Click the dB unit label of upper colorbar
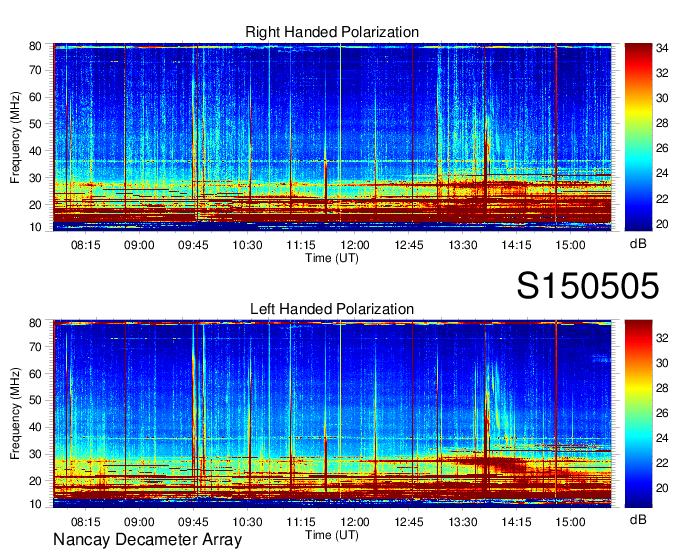The image size is (680, 552). point(638,244)
